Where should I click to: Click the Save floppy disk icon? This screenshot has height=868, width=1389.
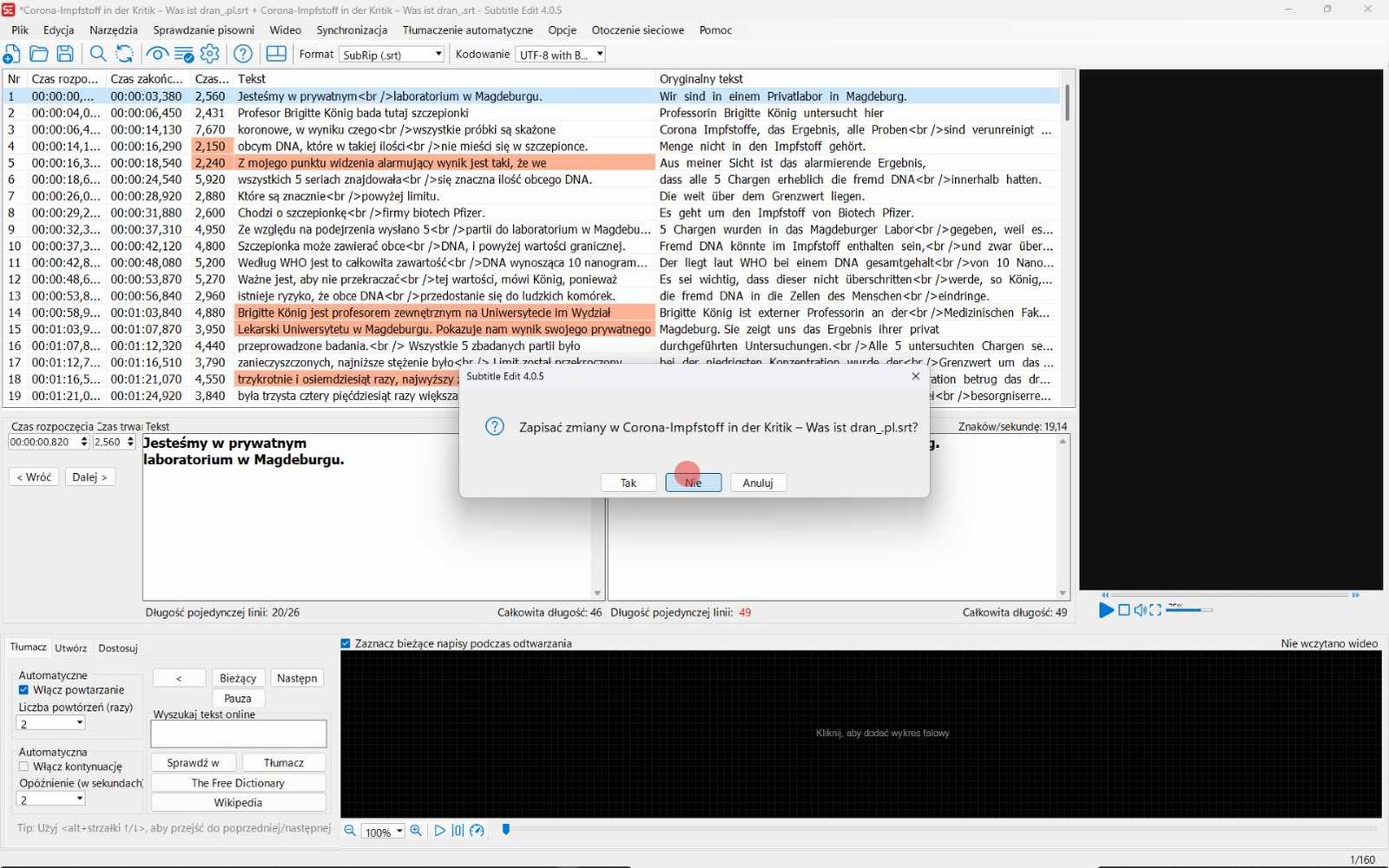[x=65, y=54]
